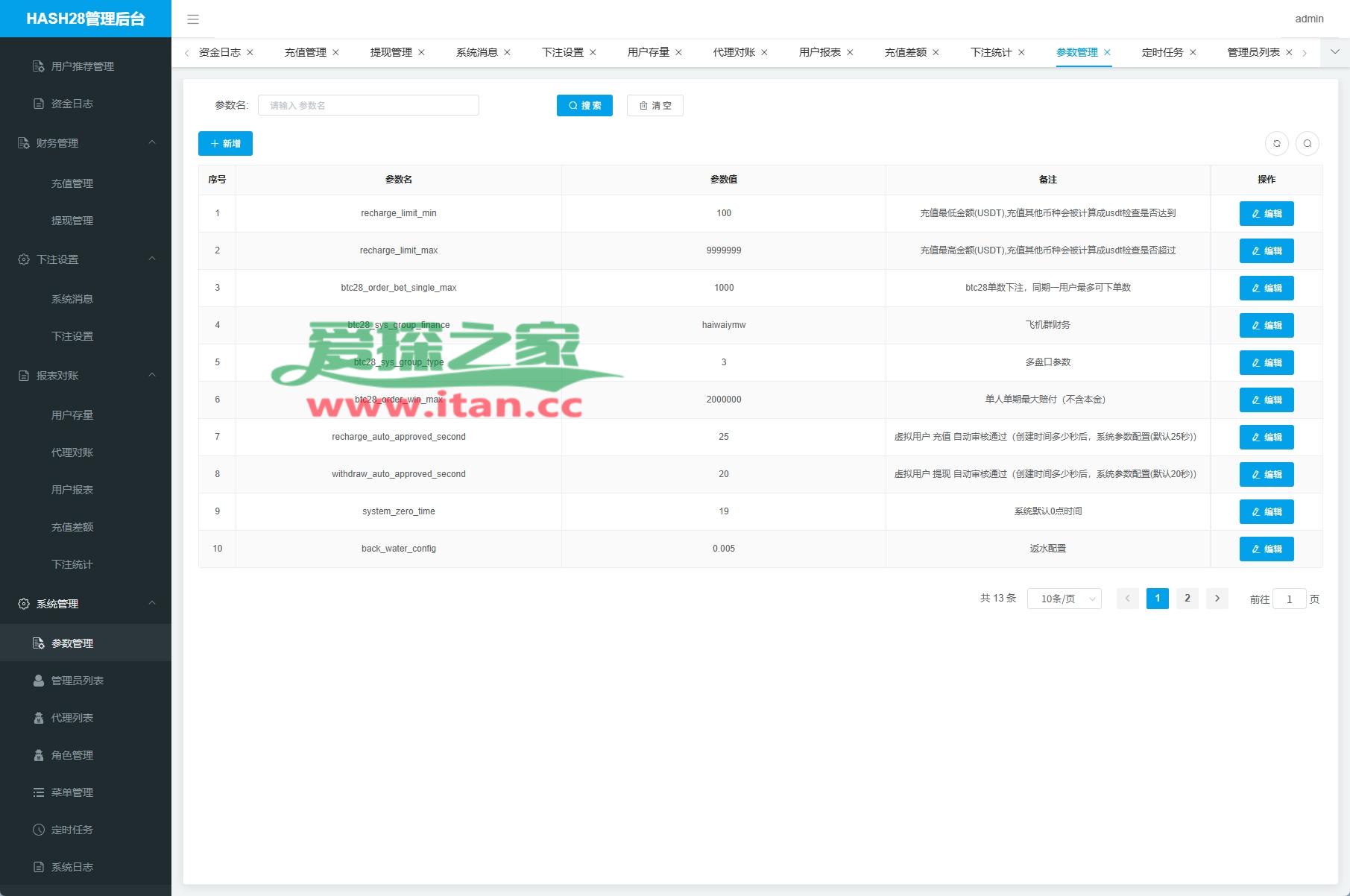The width and height of the screenshot is (1350, 896).
Task: Open 管理员列表 in the sidebar
Action: [77, 681]
